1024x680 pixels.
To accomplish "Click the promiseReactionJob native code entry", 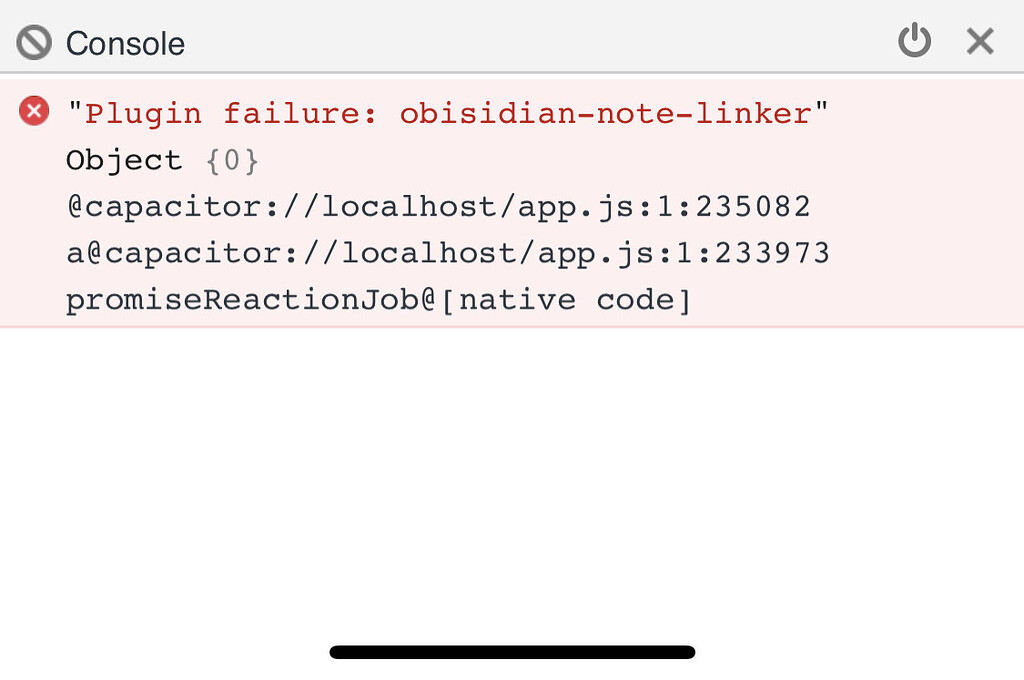I will coord(378,300).
